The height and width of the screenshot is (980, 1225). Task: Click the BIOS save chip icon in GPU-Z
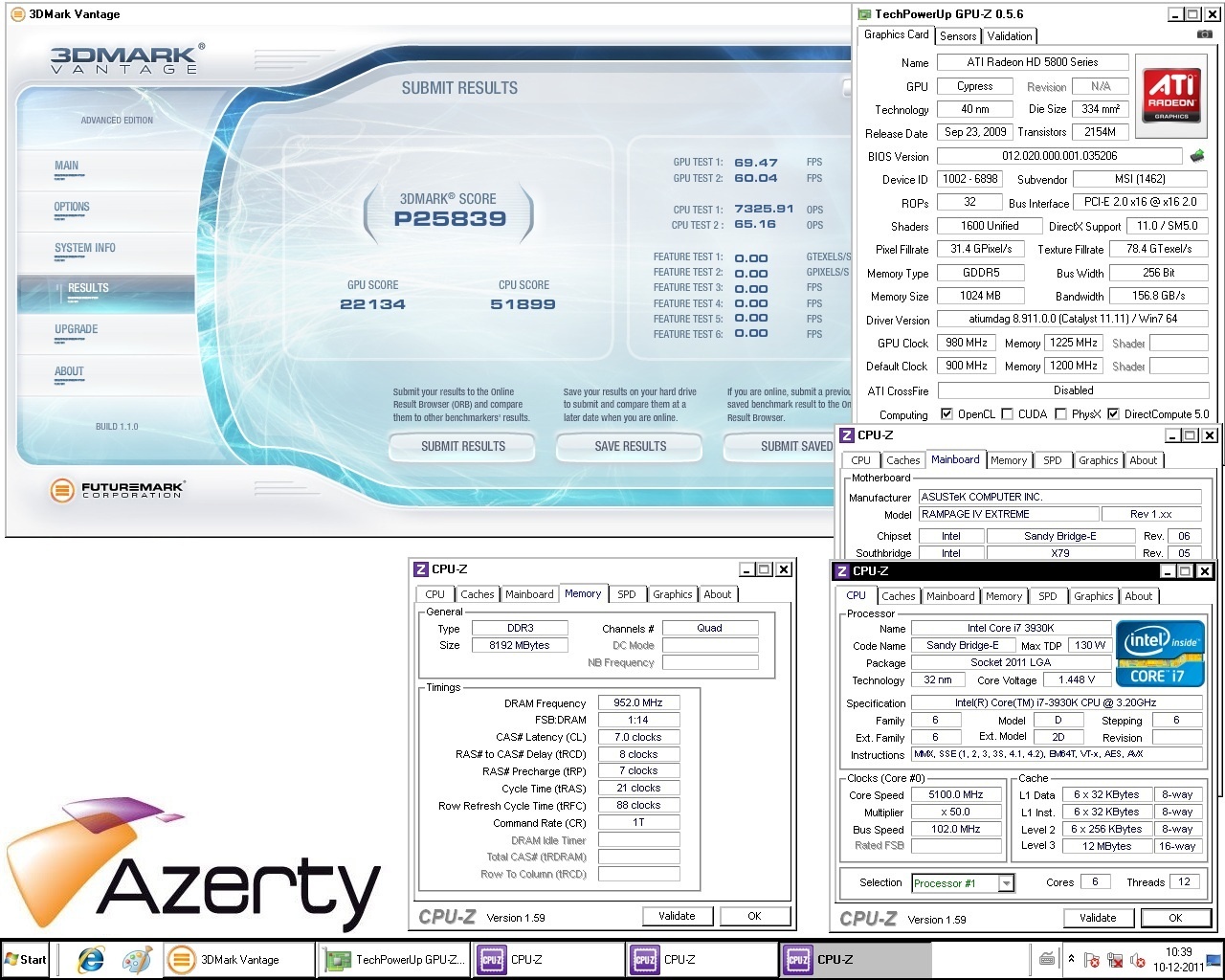click(x=1197, y=155)
